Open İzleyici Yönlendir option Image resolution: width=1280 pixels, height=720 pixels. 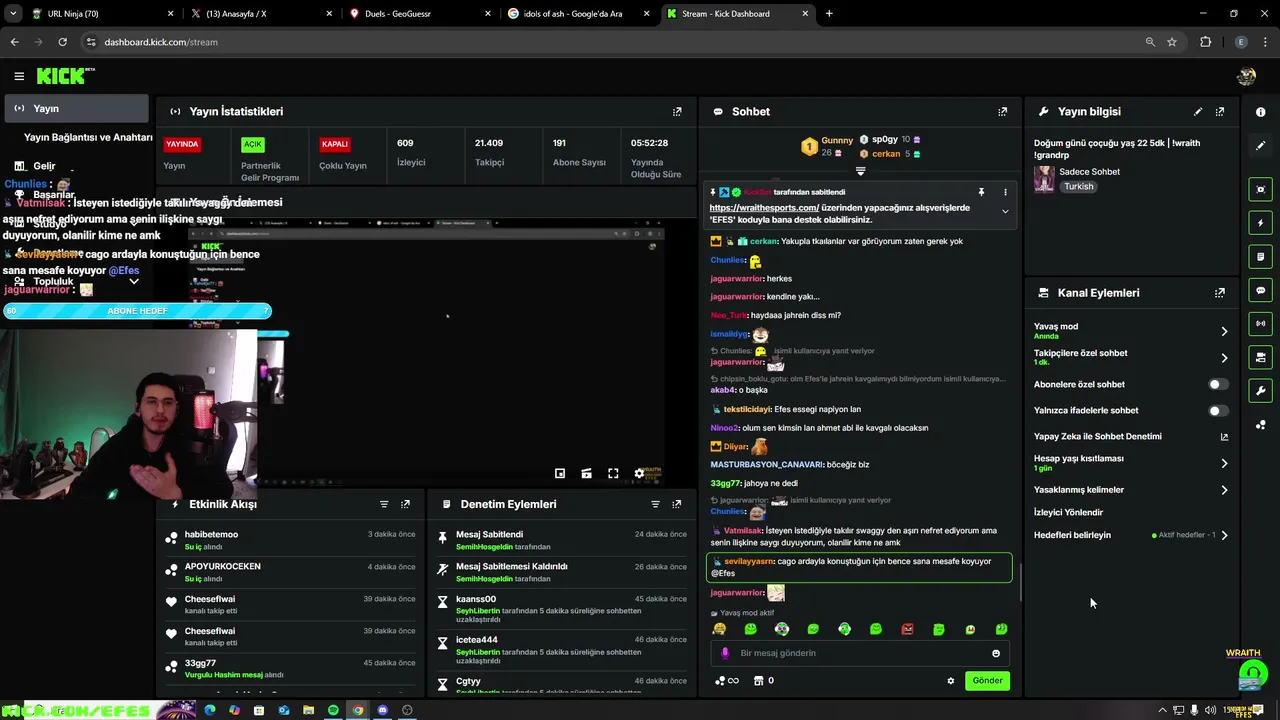point(1068,512)
